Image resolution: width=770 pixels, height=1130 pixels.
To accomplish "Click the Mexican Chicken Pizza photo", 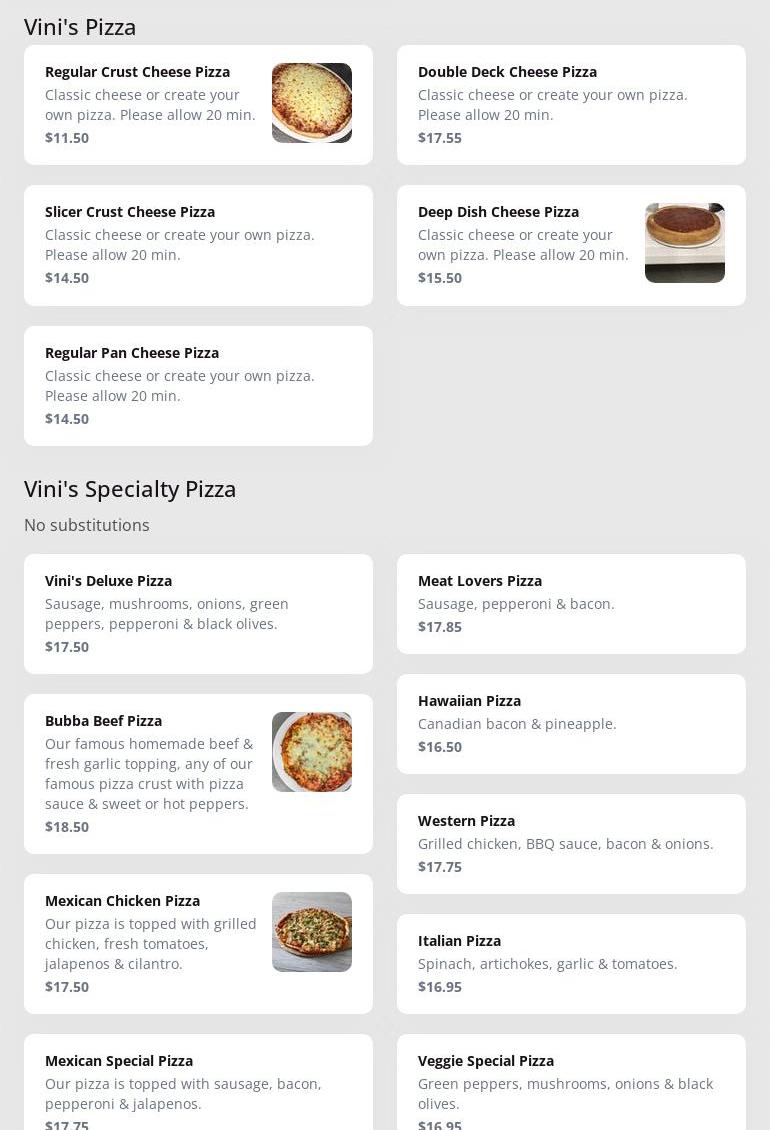I will coord(311,932).
